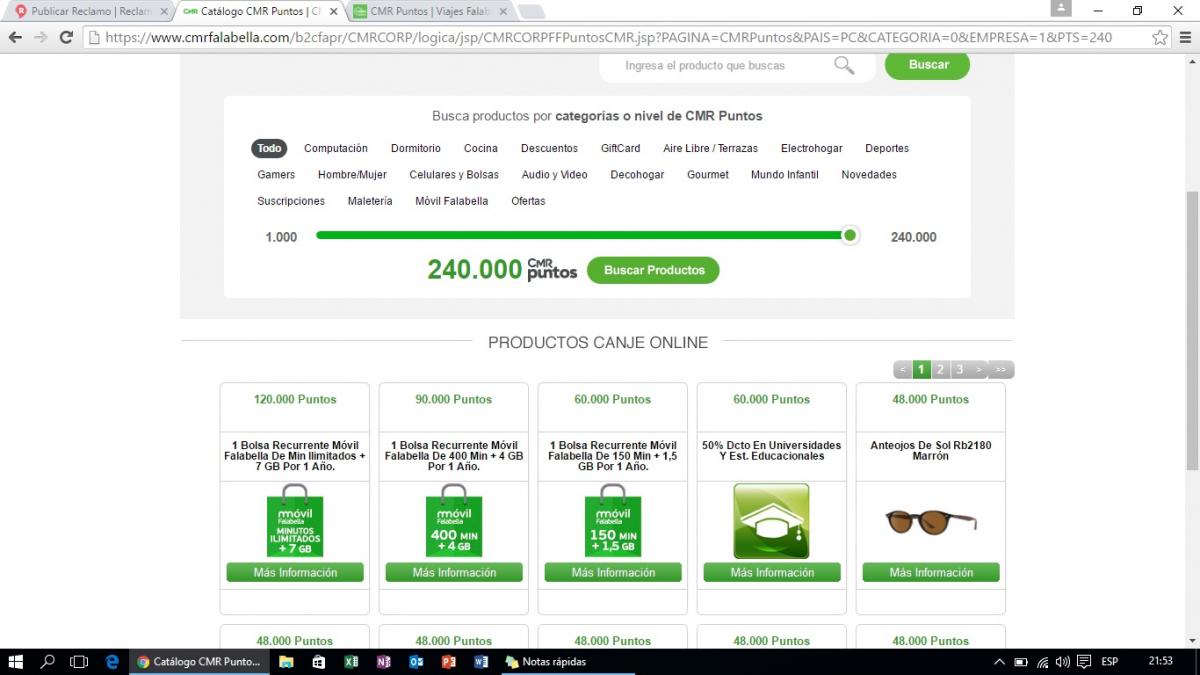Screen dimensions: 1200x675
Task: Click the search magnifier icon in product search
Action: [x=844, y=65]
